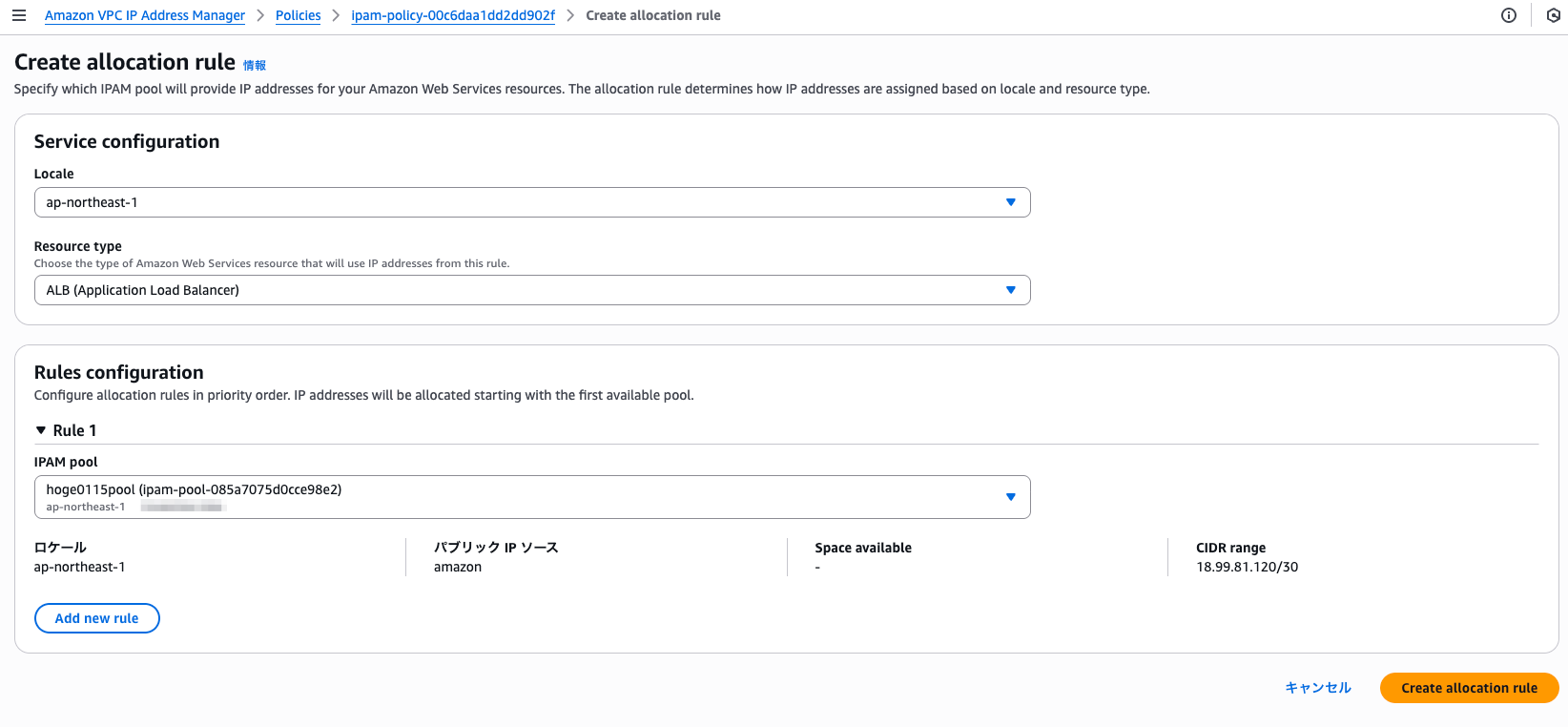Click the Locale field's blue arrow
The image size is (1568, 727).
1010,202
